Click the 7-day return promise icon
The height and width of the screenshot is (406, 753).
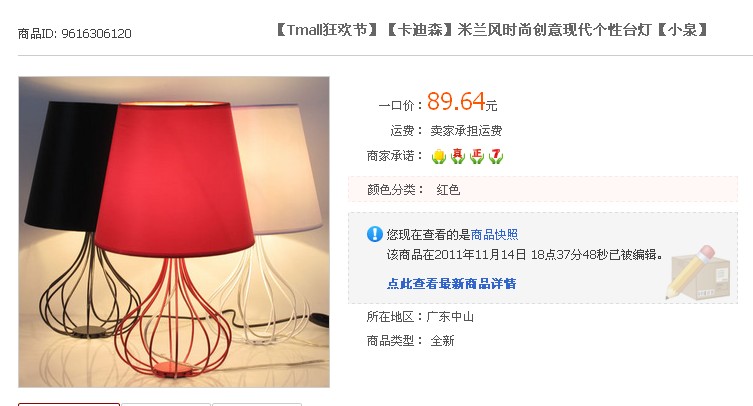[496, 156]
